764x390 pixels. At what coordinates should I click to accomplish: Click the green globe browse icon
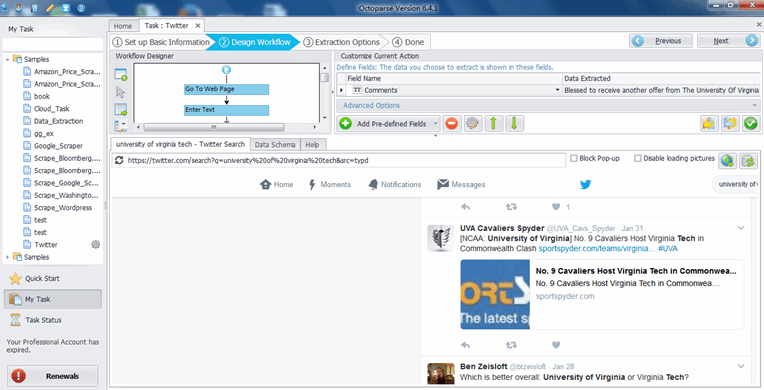pos(727,160)
